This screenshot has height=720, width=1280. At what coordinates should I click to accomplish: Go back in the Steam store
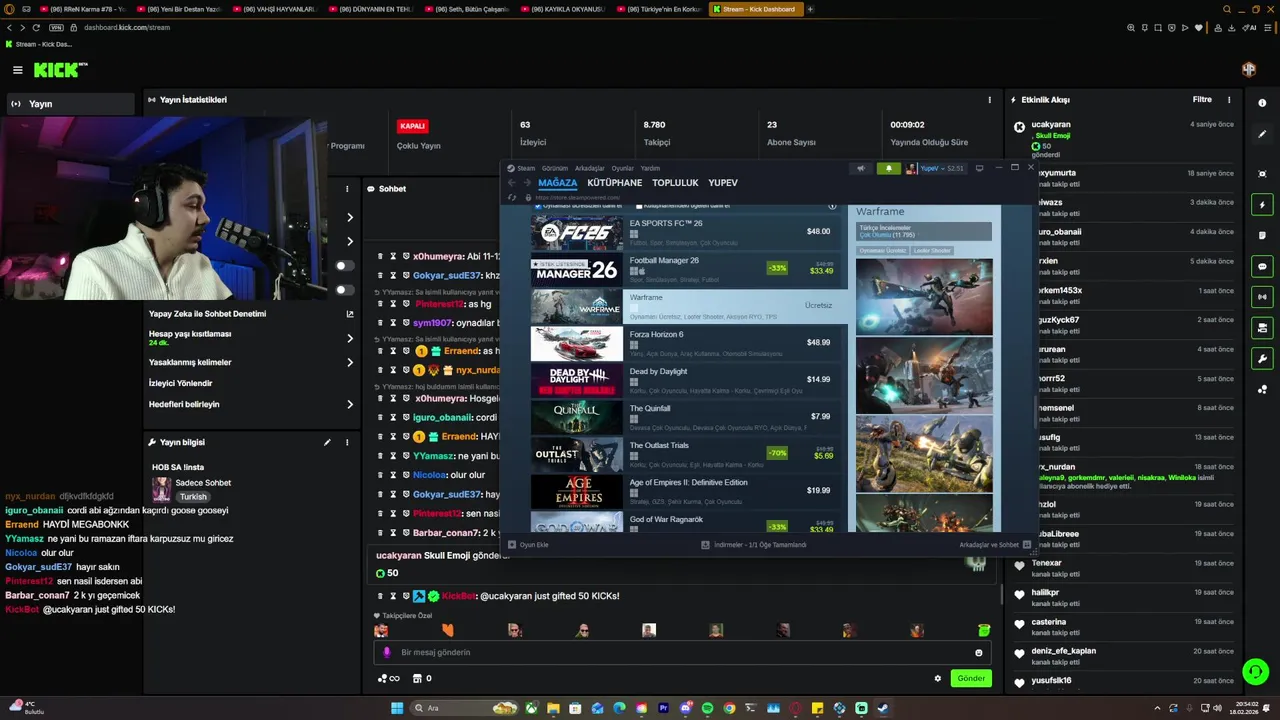click(x=512, y=183)
